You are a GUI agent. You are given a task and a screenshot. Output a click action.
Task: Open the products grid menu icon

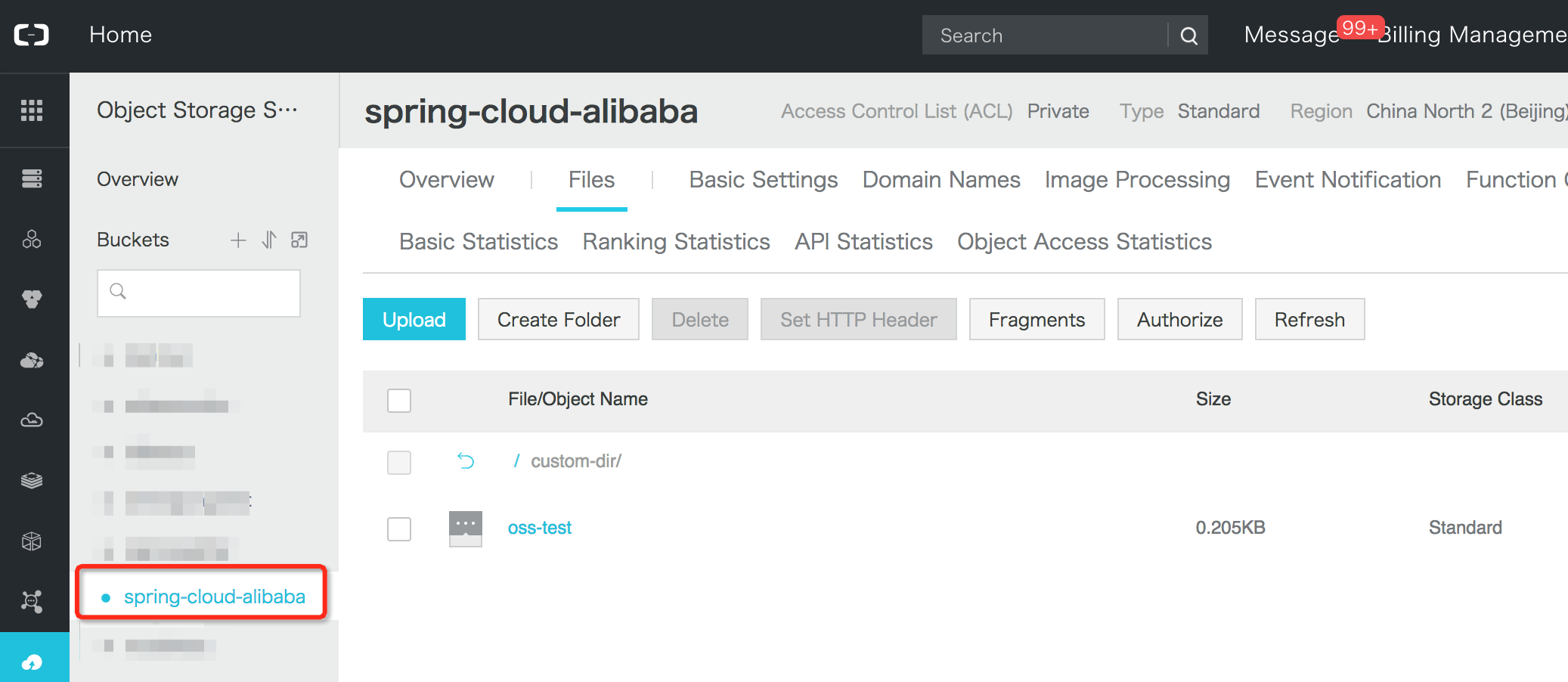pos(32,110)
